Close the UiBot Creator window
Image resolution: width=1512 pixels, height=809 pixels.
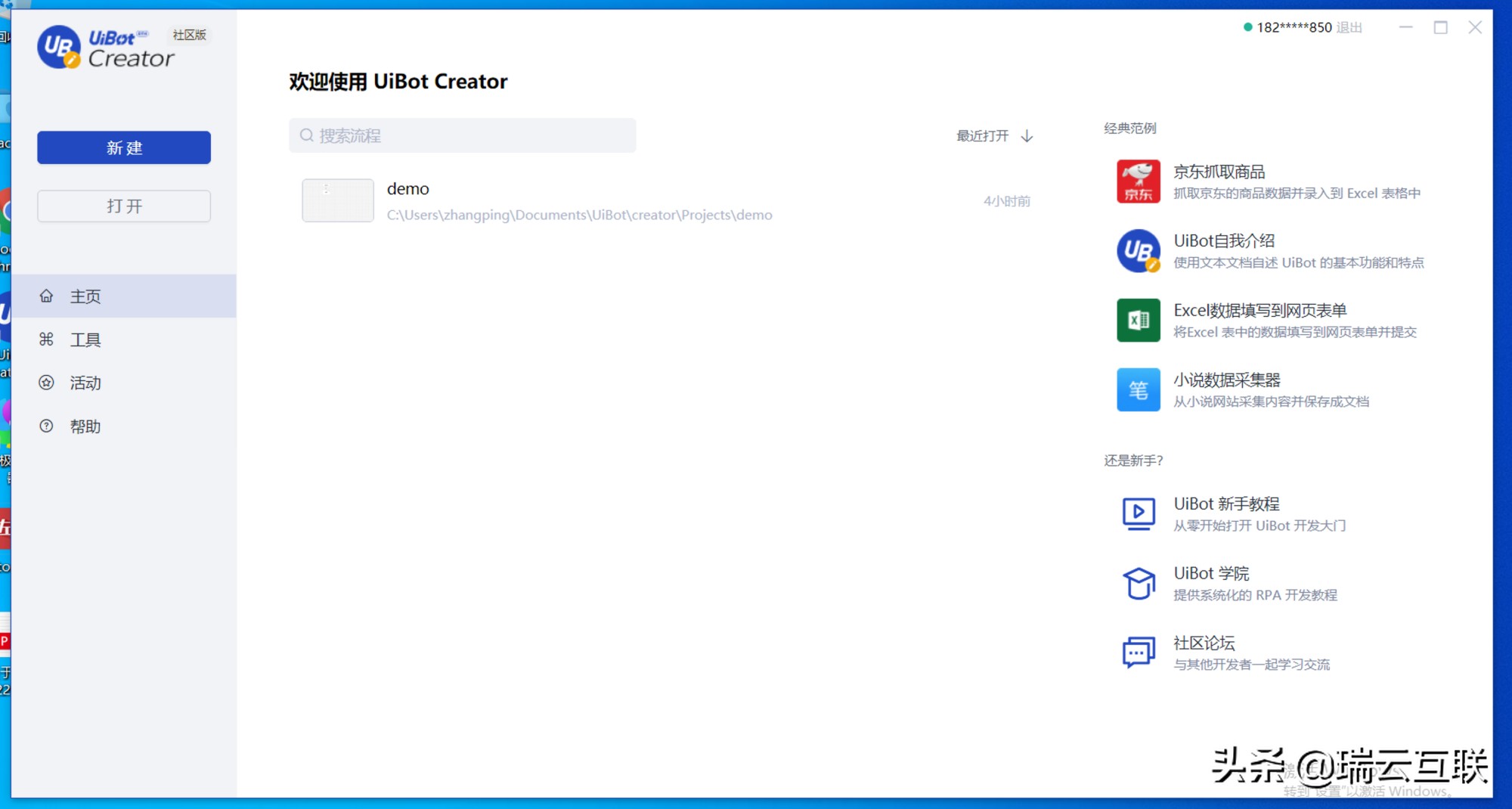[1475, 27]
